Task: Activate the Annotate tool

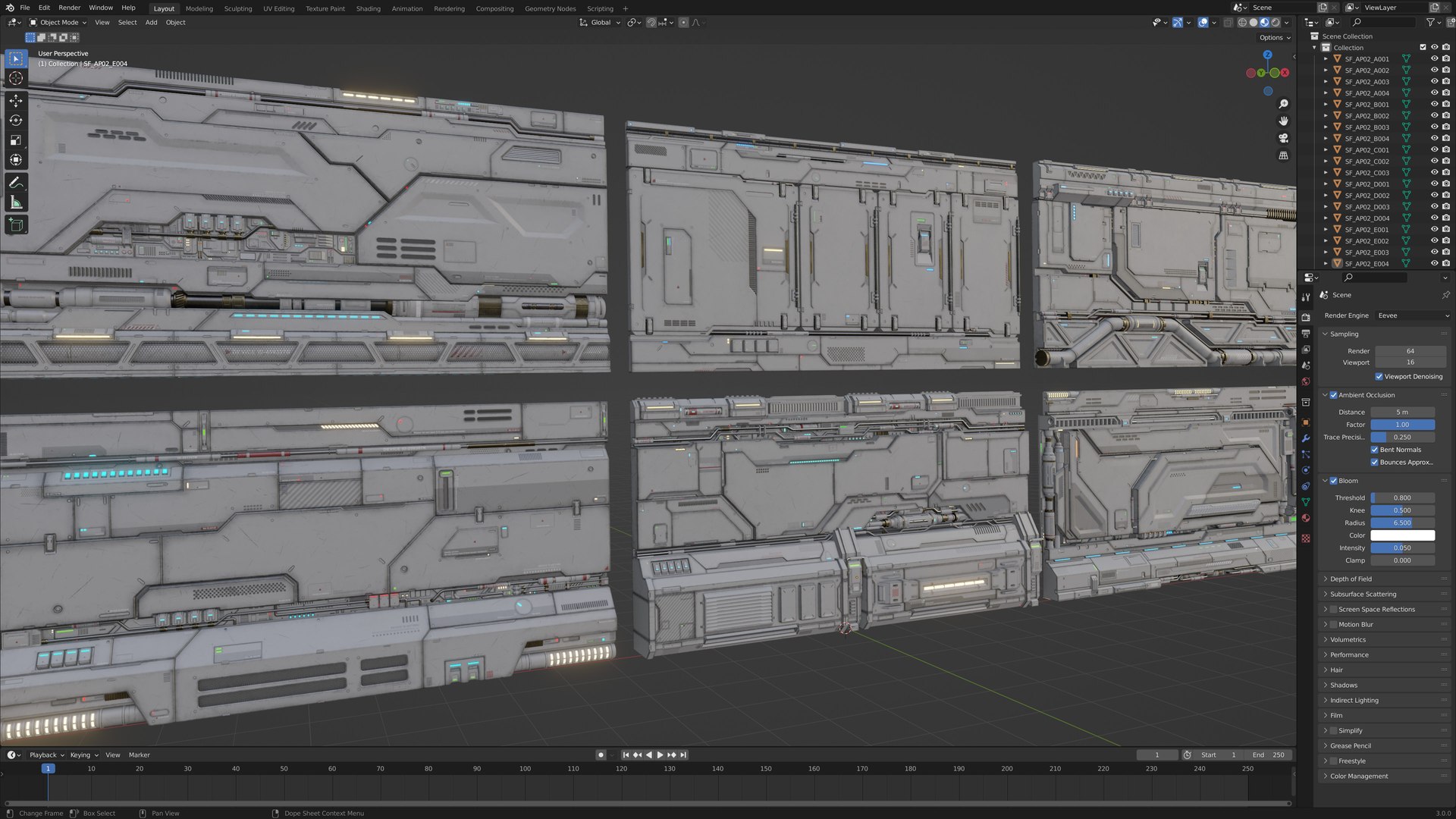Action: click(16, 183)
